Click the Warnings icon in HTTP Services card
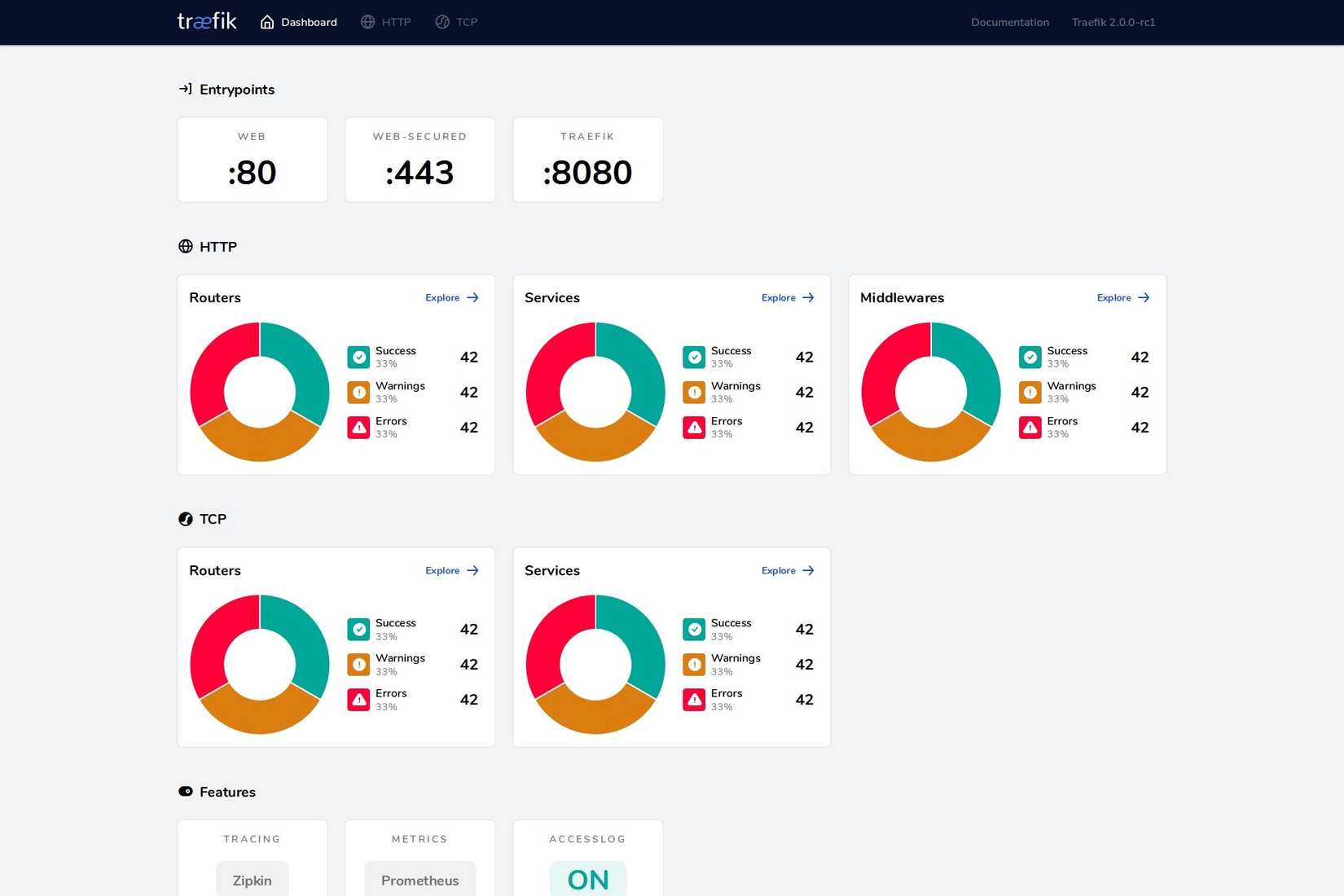 coord(694,392)
